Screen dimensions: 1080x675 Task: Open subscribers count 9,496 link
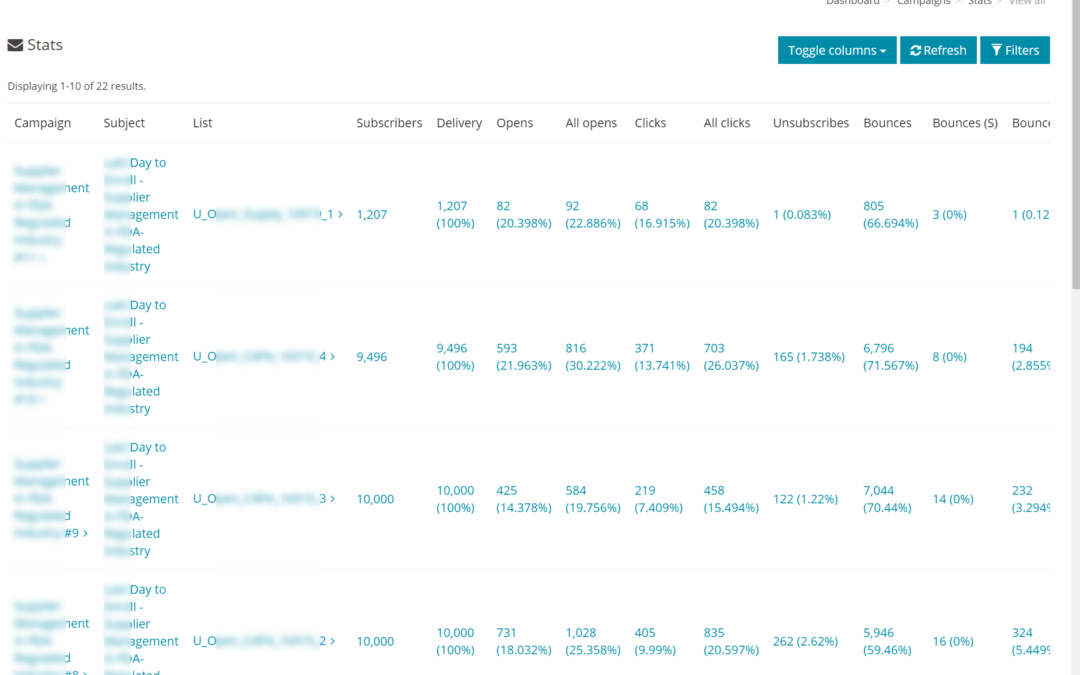(x=371, y=357)
